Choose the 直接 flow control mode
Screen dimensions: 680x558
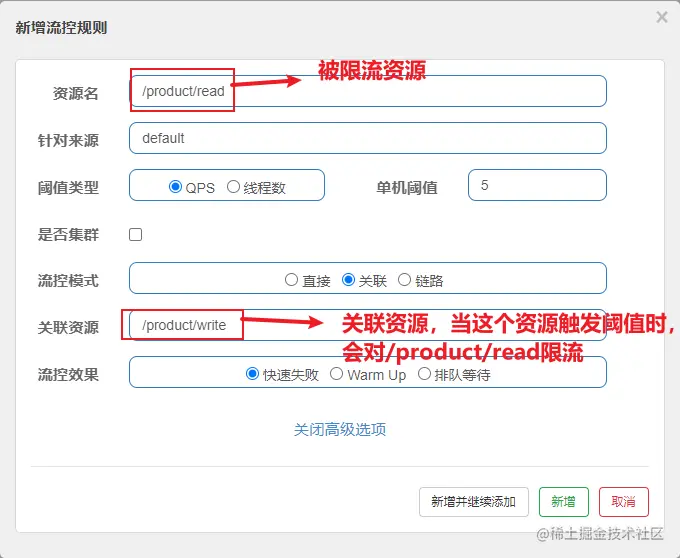[x=291, y=280]
